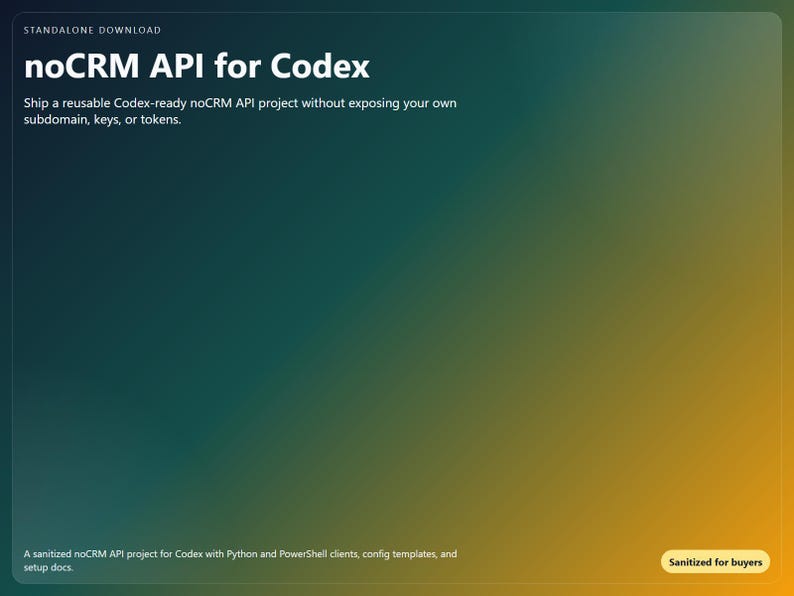Screen dimensions: 794x596
Task: Click the "STANDALONE DOWNLOAD" label
Action: click(92, 30)
